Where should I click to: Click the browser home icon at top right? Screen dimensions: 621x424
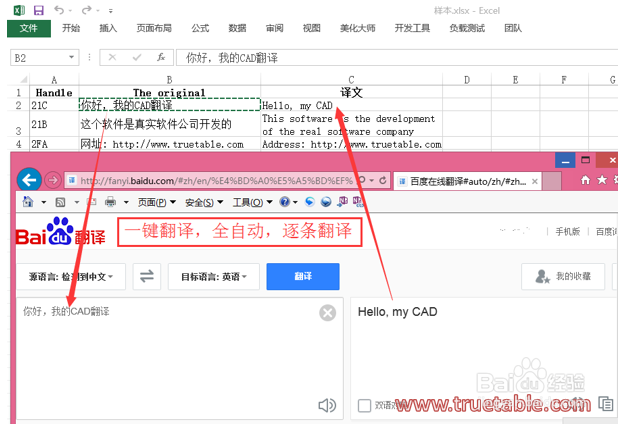pyautogui.click(x=585, y=180)
